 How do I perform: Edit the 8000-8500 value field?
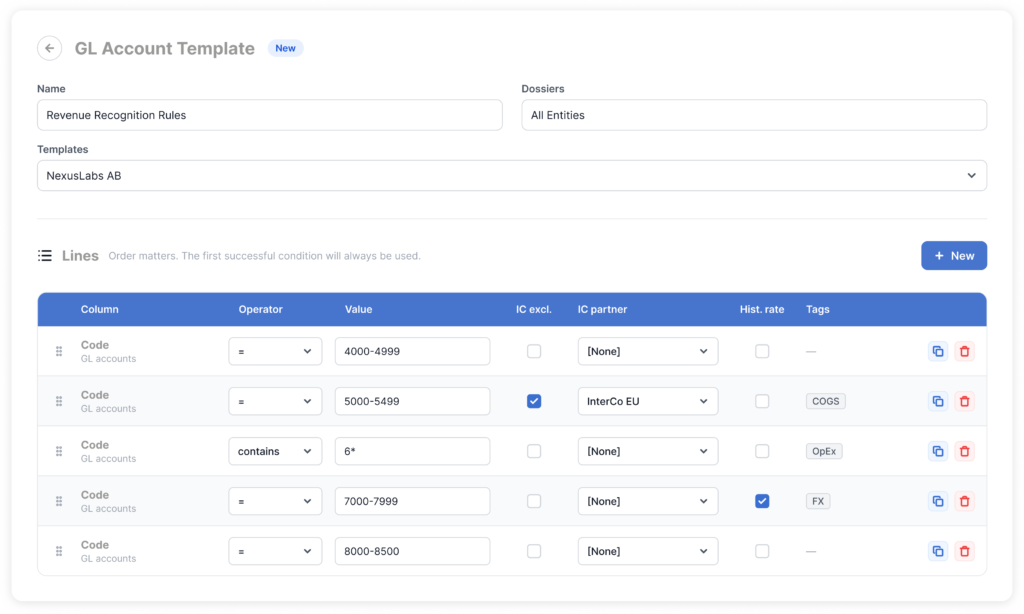(x=412, y=551)
